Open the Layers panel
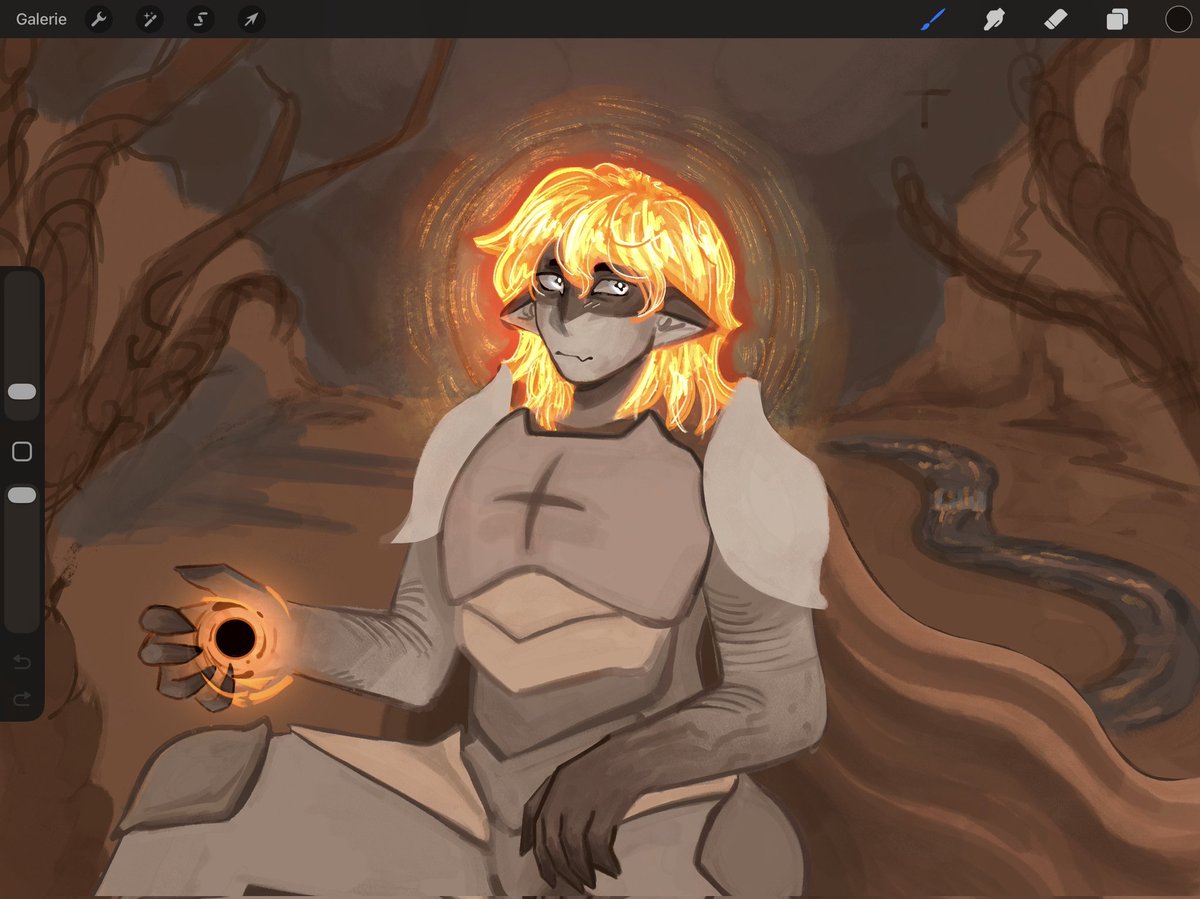This screenshot has width=1200, height=899. (x=1118, y=19)
